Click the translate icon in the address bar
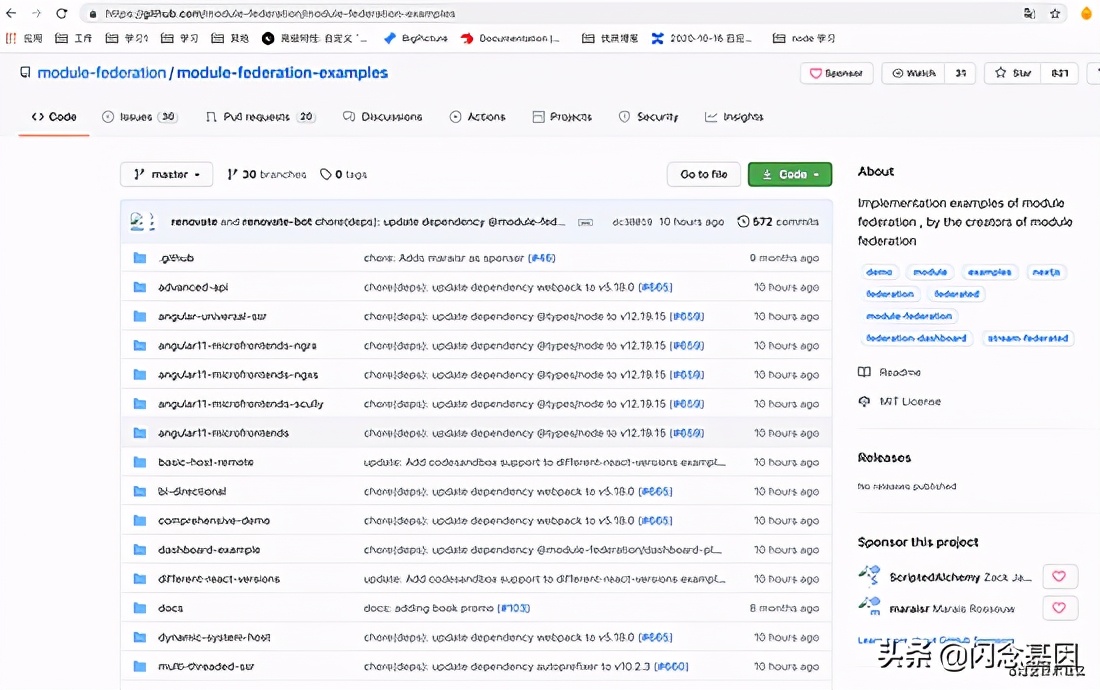Screen dimensions: 1100x690 [x=1029, y=14]
